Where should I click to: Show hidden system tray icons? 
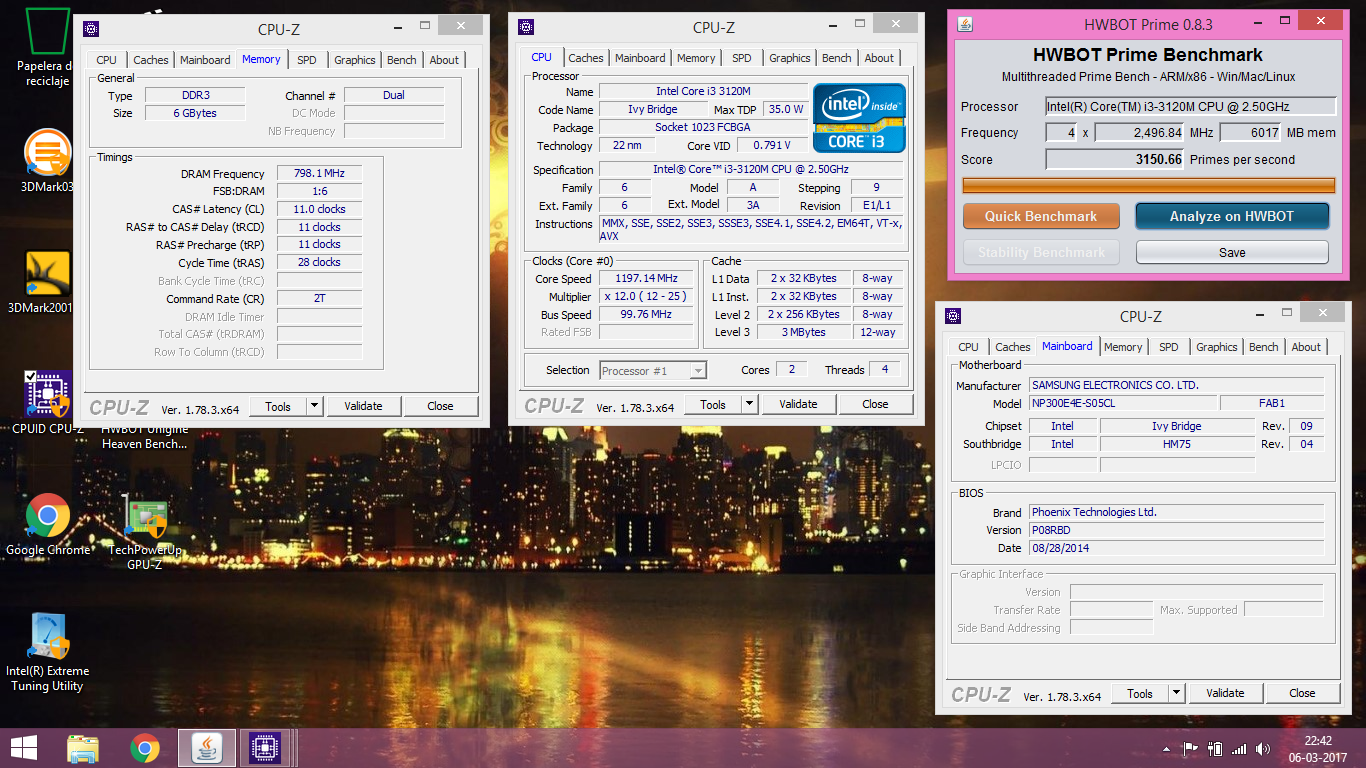(x=1166, y=749)
